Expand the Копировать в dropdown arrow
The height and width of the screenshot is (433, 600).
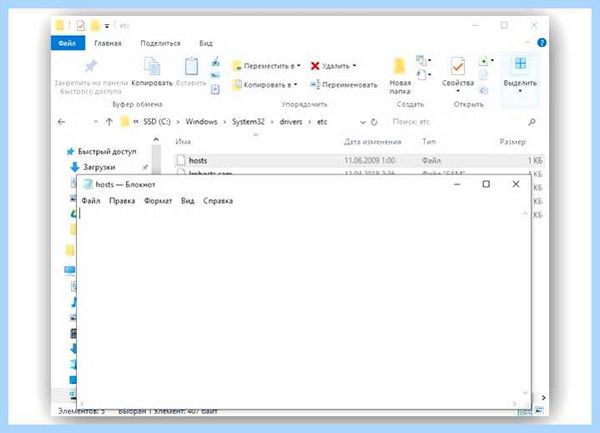(x=295, y=85)
